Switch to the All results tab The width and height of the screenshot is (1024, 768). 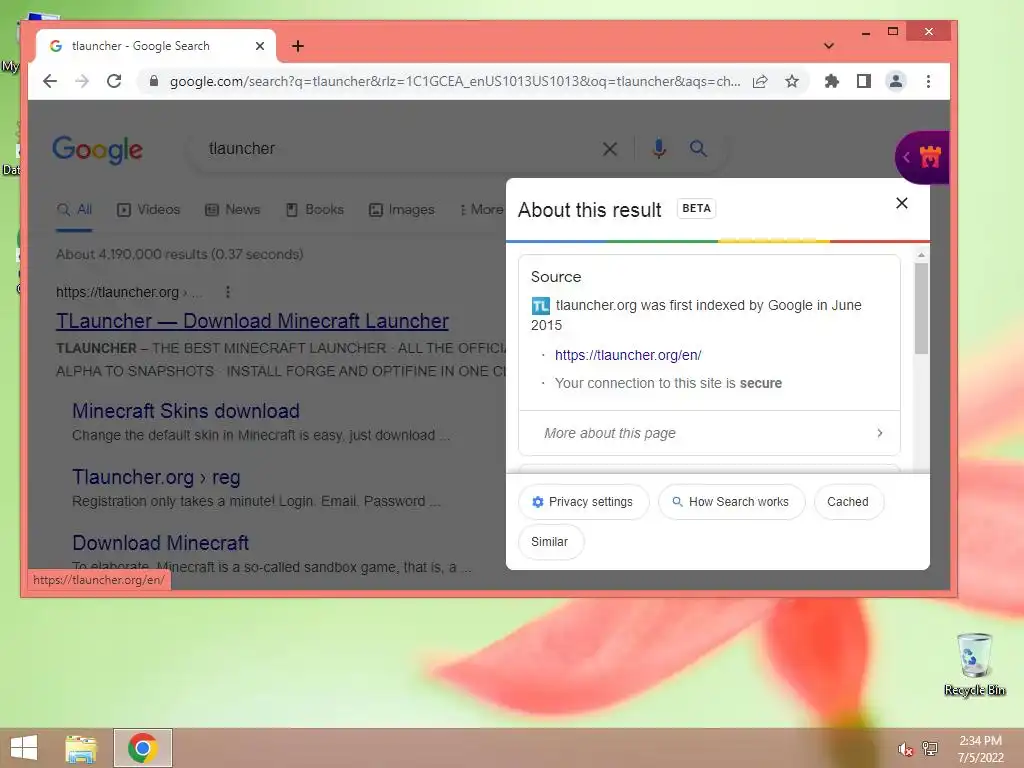point(74,210)
